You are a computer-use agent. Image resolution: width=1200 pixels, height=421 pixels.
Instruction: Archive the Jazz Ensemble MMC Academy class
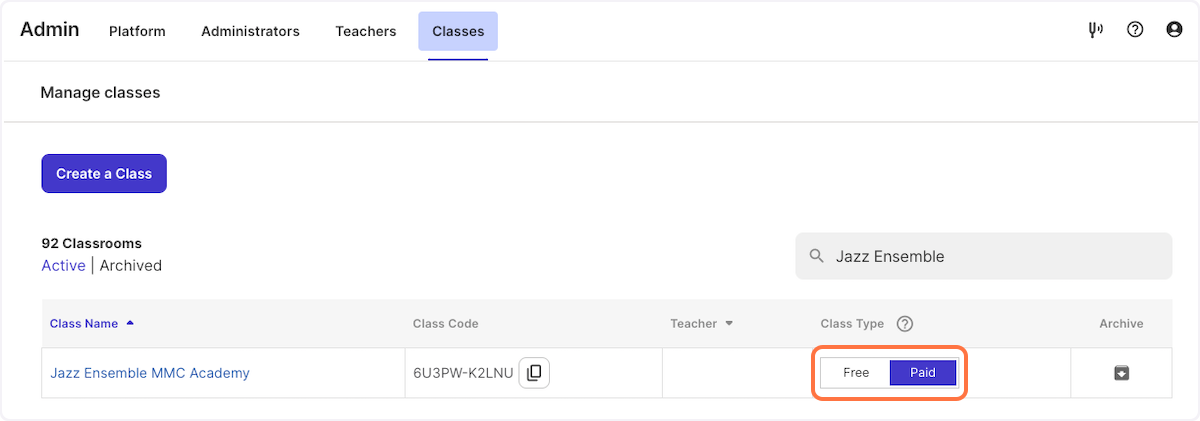point(1121,373)
